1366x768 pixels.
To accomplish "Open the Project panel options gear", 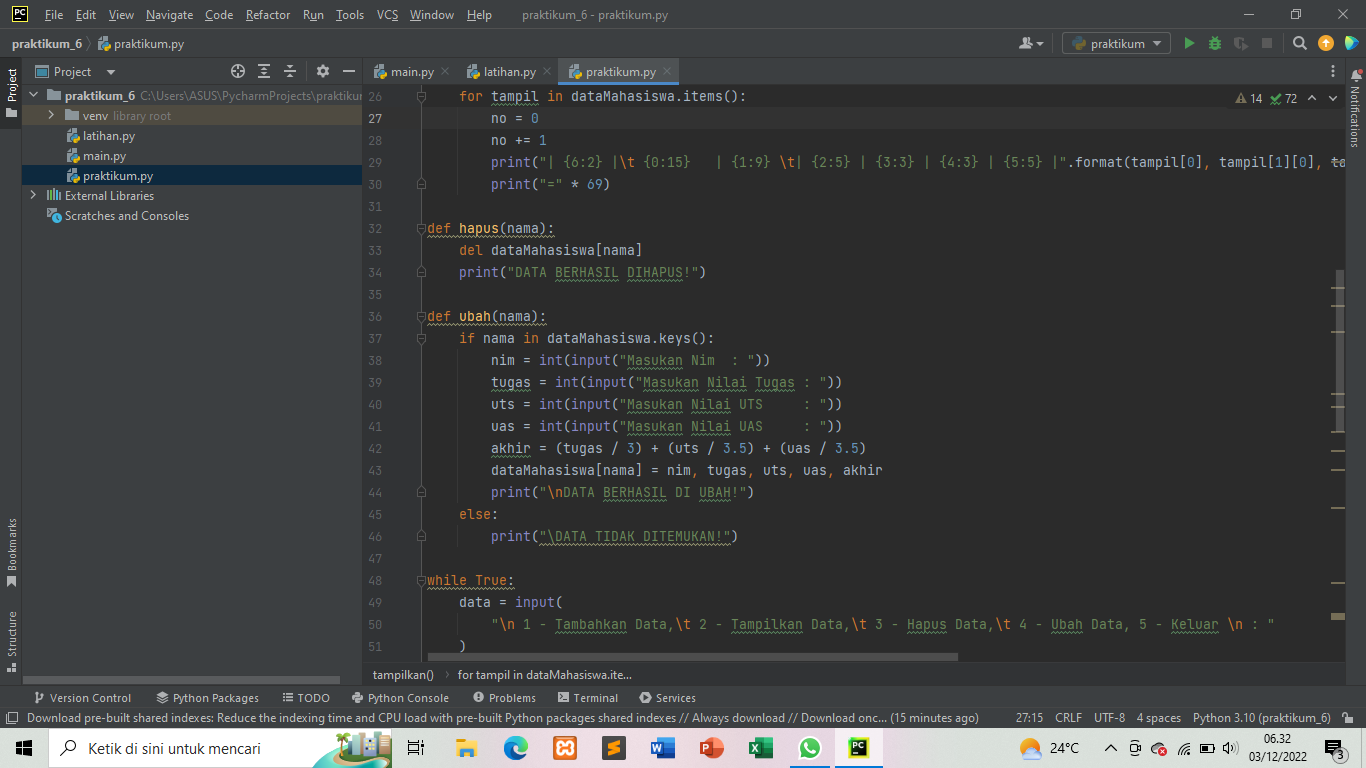I will pos(321,71).
